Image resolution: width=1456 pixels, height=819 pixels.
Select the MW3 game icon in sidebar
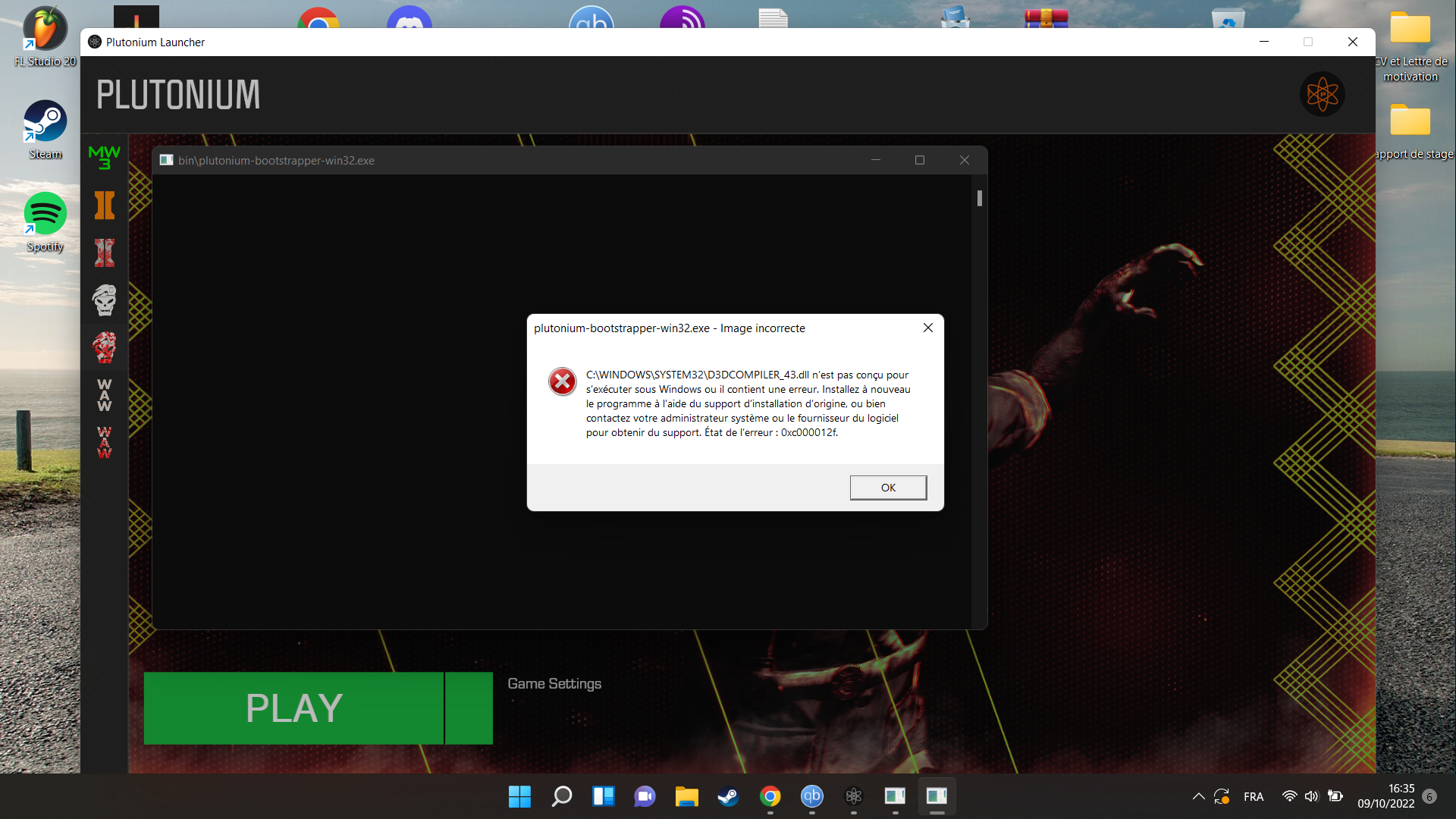pyautogui.click(x=105, y=158)
